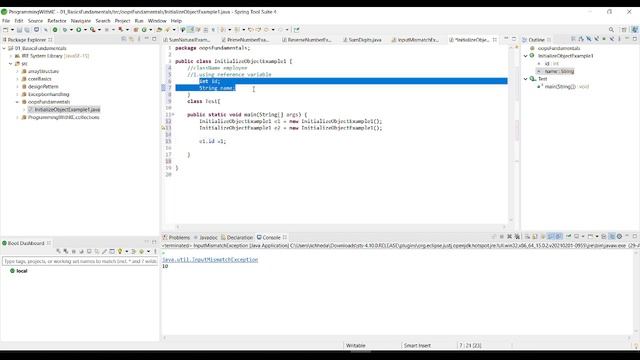Switch to SumDigits.java editor tab

[x=362, y=40]
